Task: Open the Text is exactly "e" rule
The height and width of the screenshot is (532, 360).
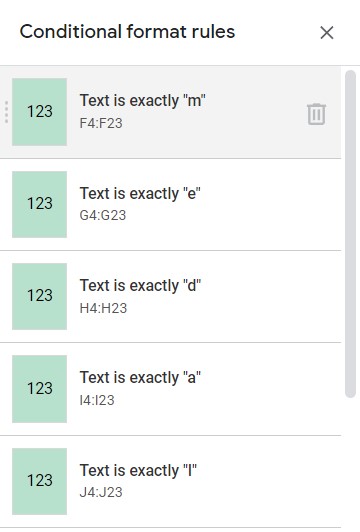Action: pyautogui.click(x=170, y=205)
